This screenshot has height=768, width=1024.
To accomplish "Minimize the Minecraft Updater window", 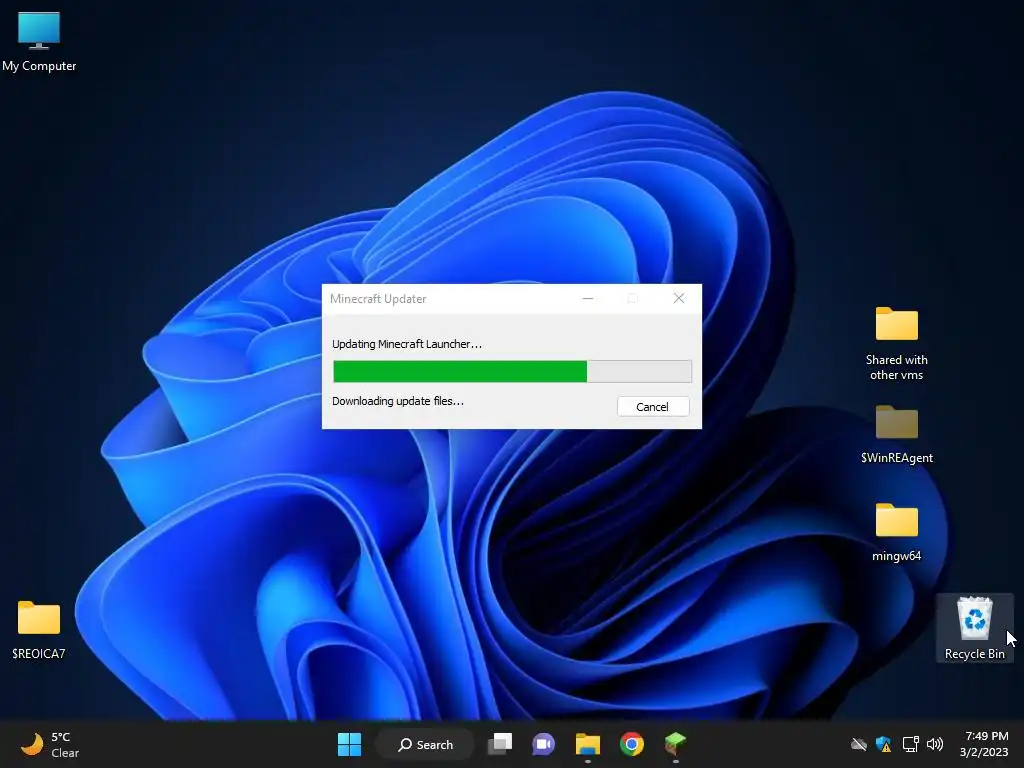I will point(588,298).
